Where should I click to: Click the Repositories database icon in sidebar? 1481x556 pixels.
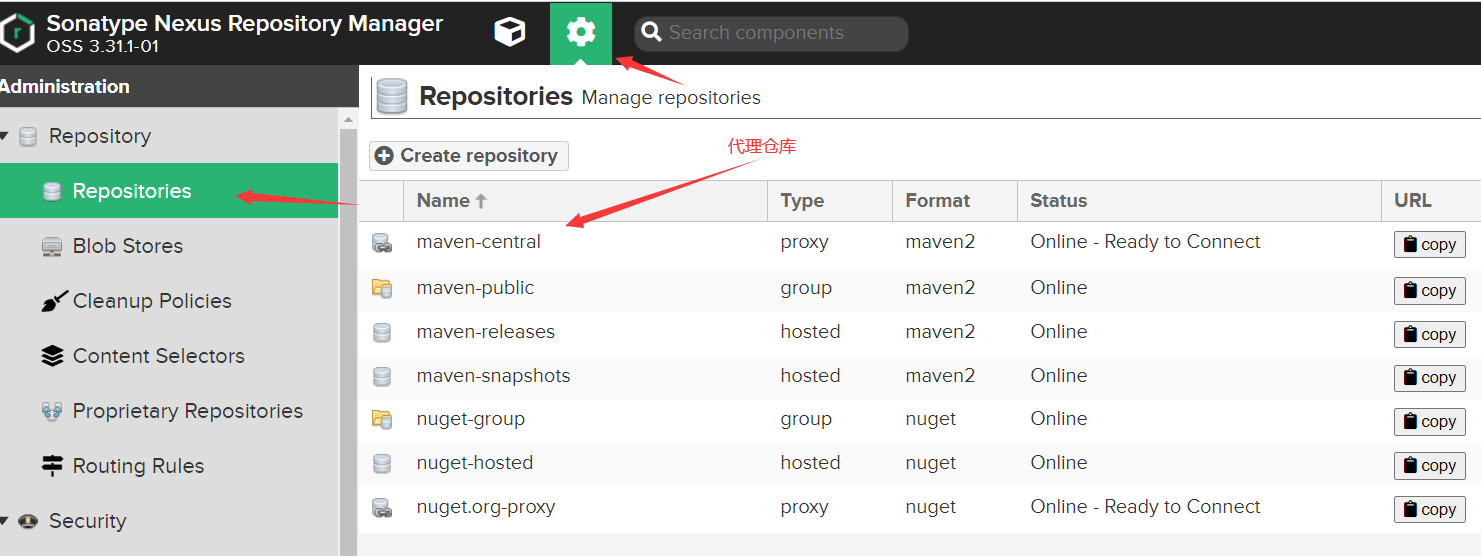pos(52,192)
